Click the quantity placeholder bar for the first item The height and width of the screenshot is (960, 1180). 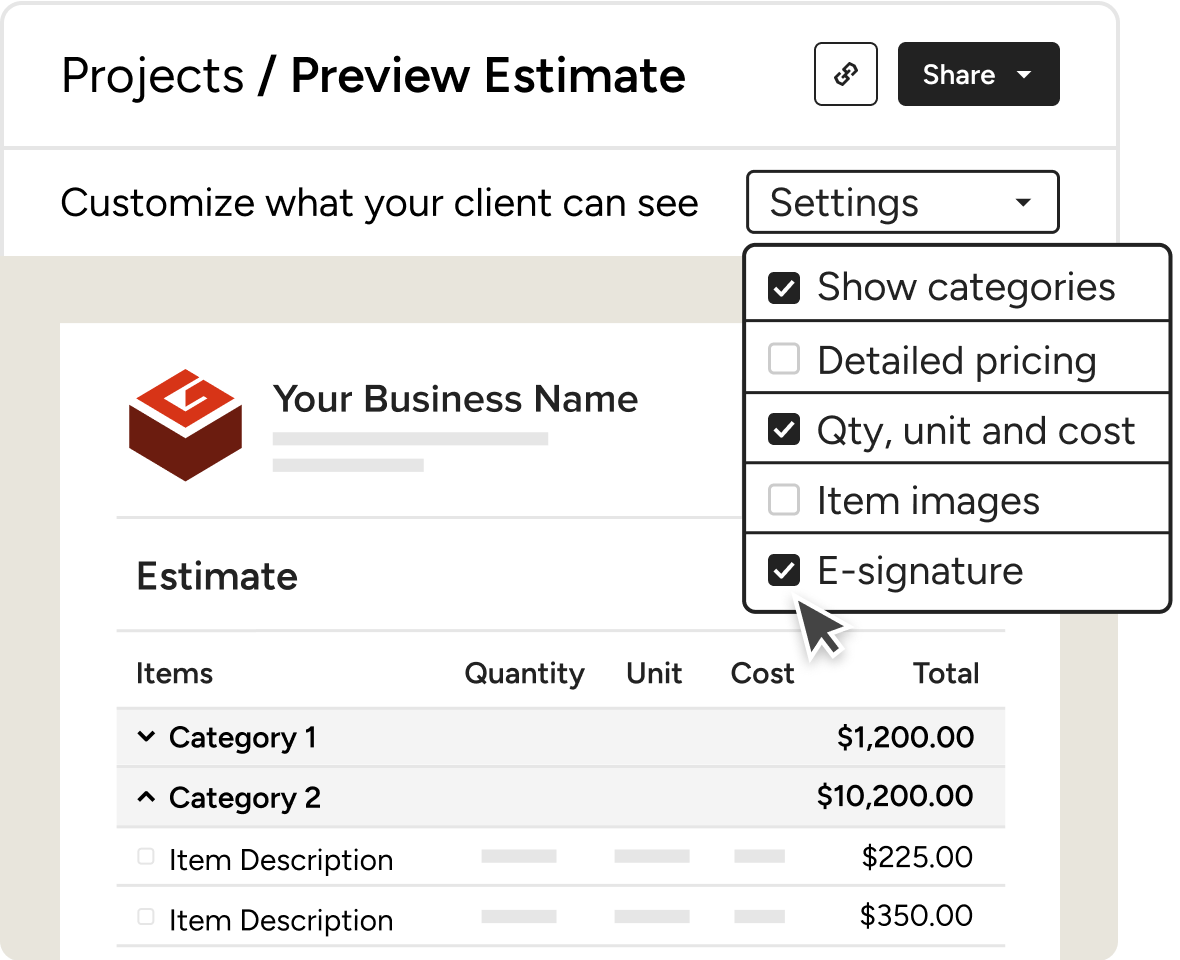pyautogui.click(x=520, y=857)
